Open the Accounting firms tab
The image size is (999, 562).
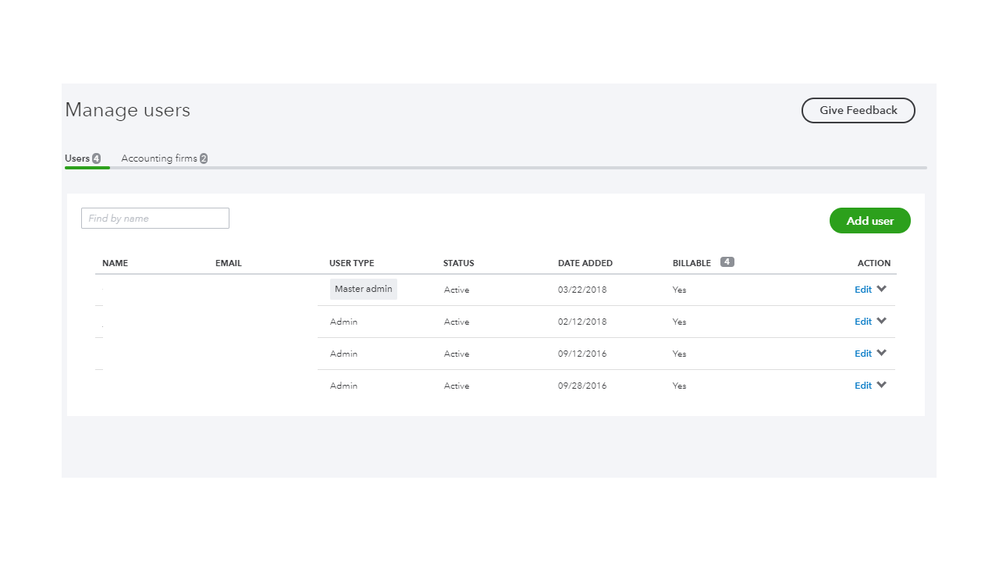coord(159,159)
